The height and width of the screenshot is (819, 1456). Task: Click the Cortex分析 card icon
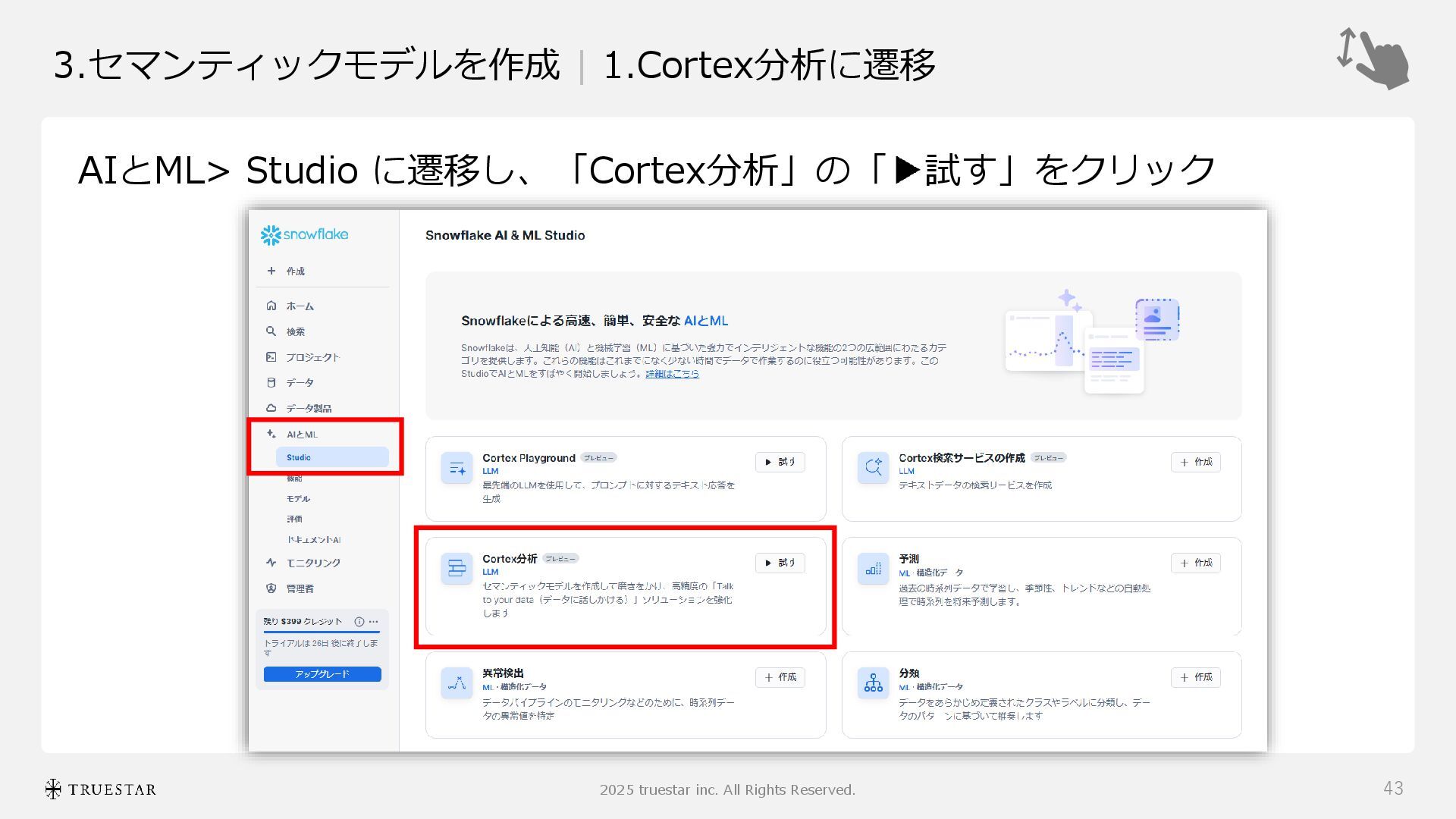457,569
